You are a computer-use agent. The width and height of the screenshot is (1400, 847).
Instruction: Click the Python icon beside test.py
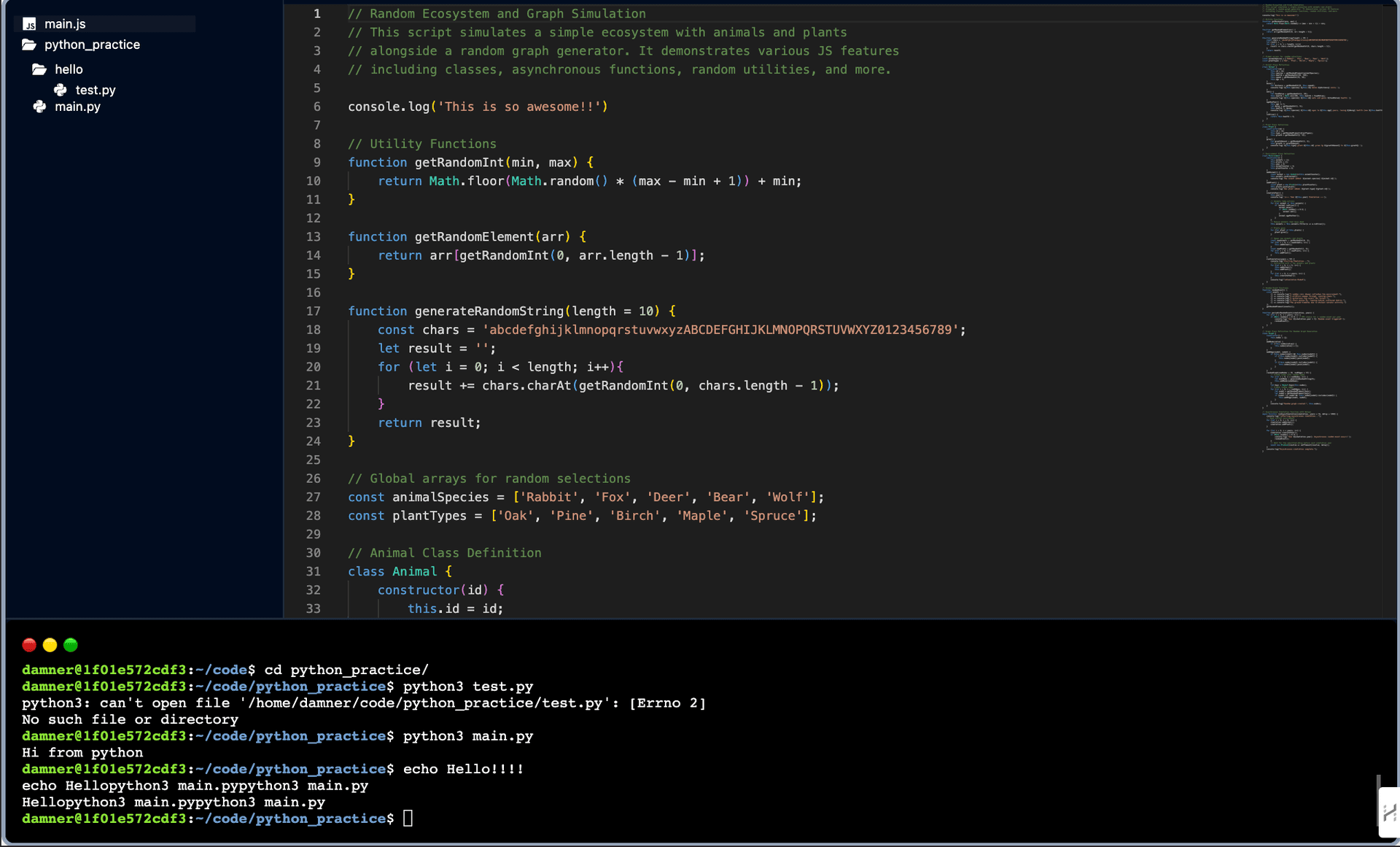(61, 90)
